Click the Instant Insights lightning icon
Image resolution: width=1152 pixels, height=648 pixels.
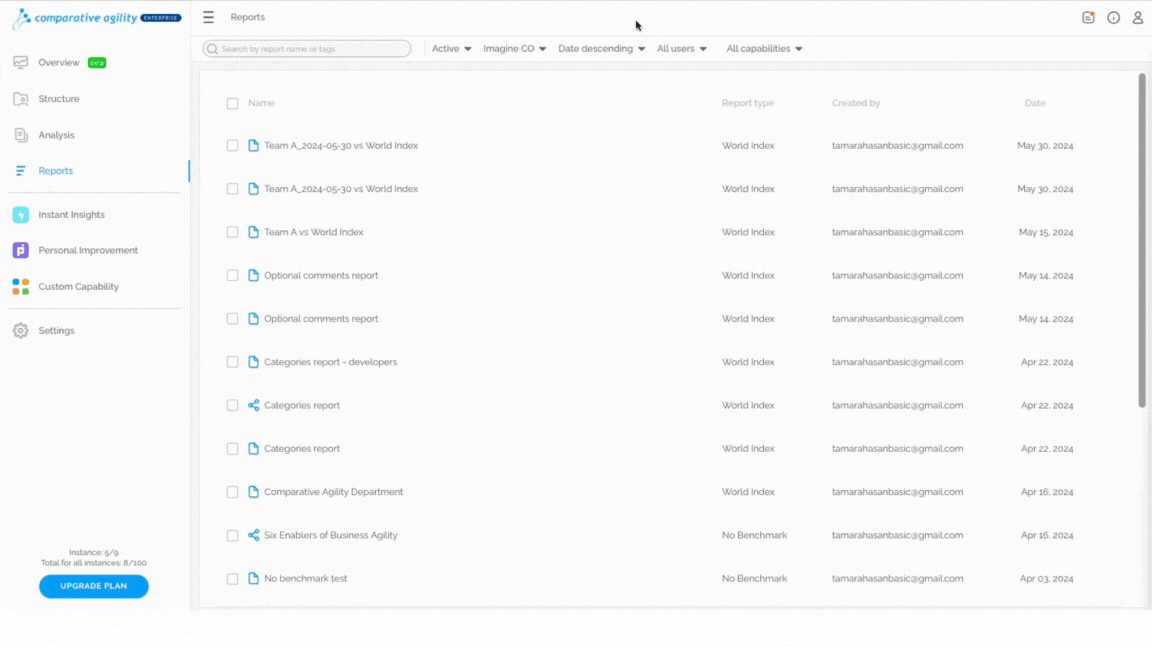(21, 215)
